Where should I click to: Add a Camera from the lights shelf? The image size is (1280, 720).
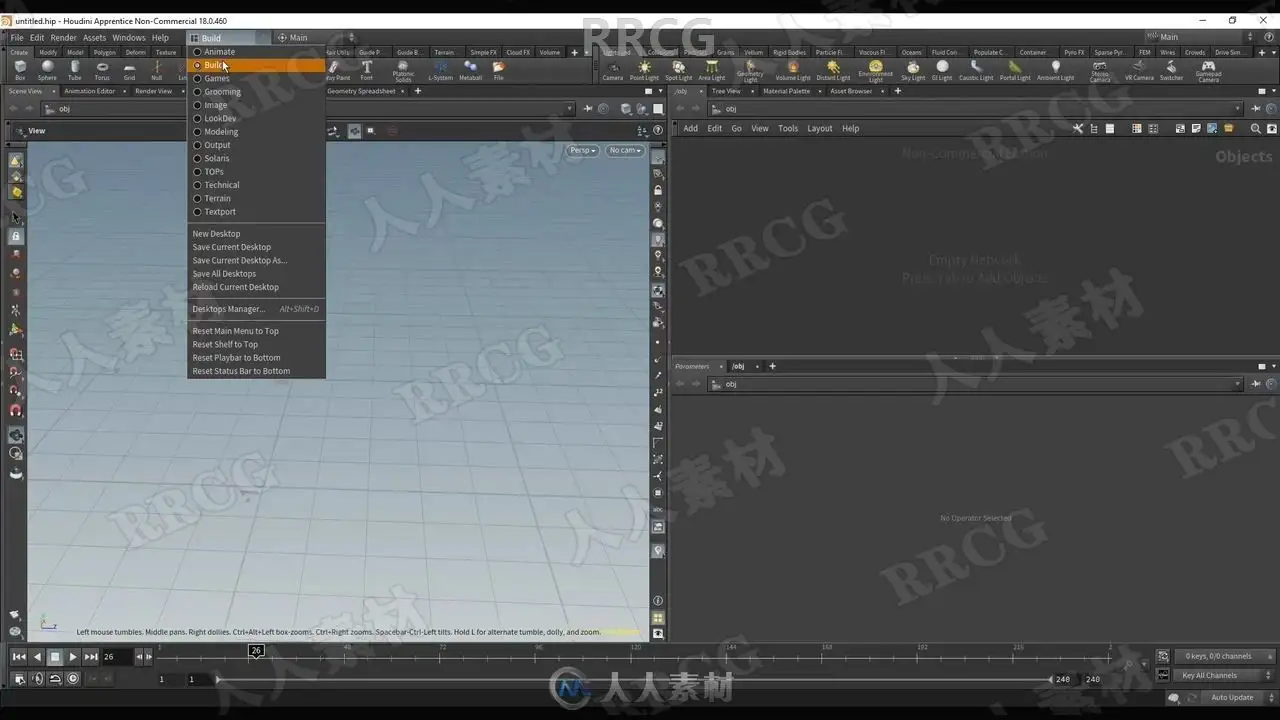point(613,70)
